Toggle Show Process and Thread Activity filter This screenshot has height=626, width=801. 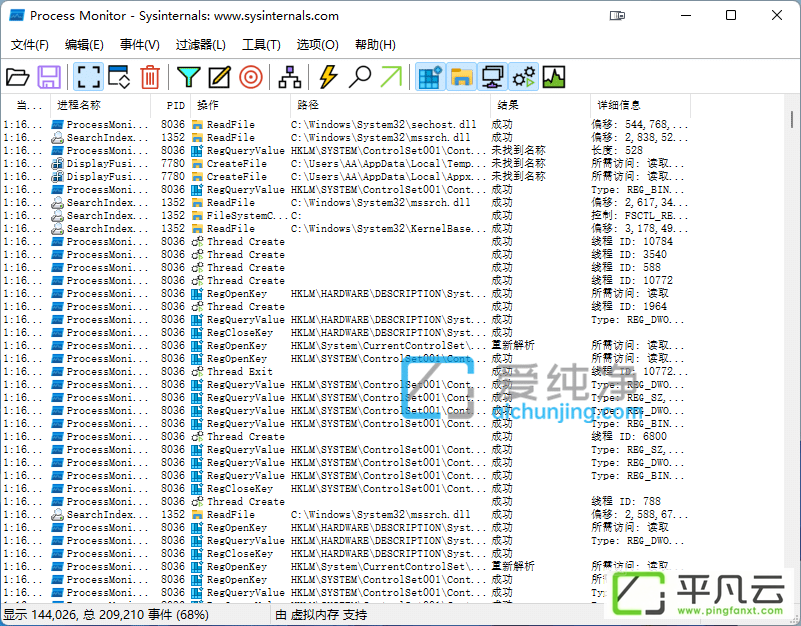(524, 77)
